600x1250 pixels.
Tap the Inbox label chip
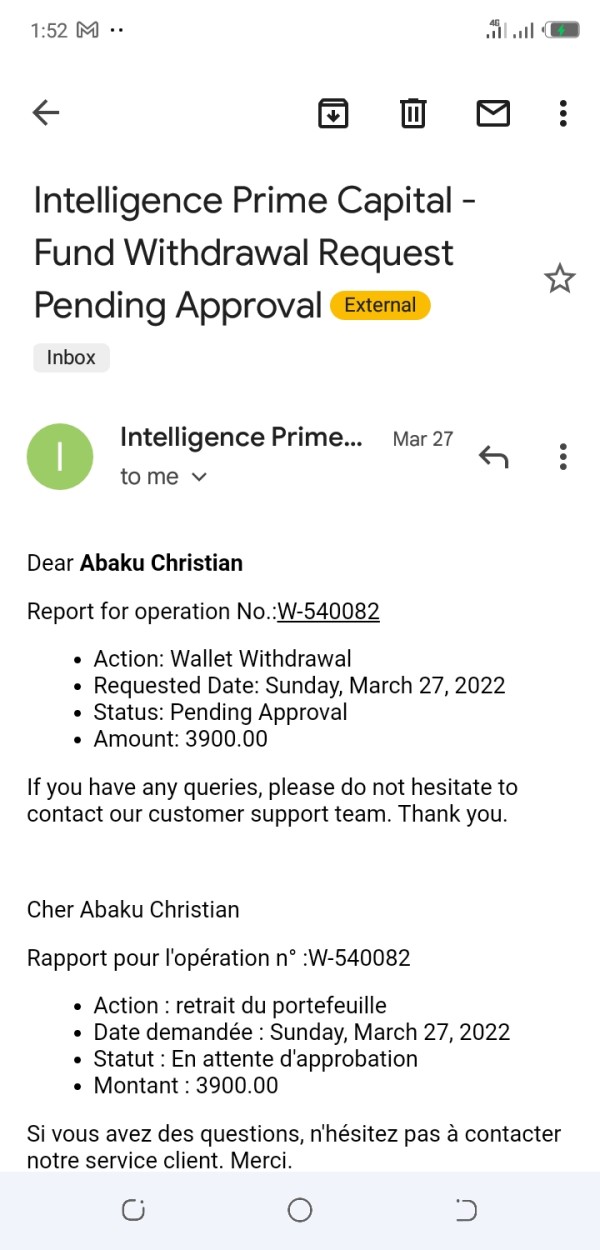[71, 357]
